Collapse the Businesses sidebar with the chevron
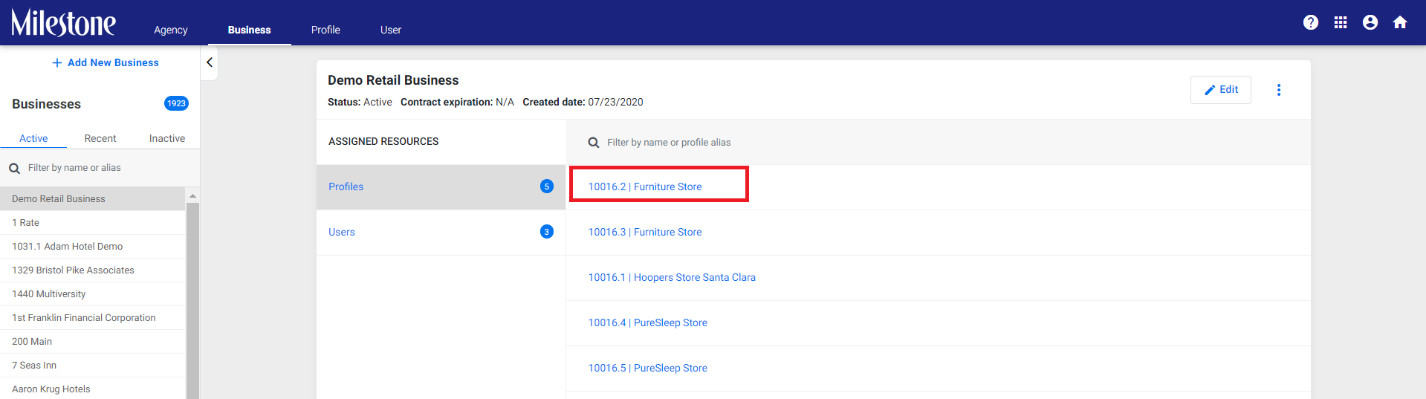 pos(209,62)
